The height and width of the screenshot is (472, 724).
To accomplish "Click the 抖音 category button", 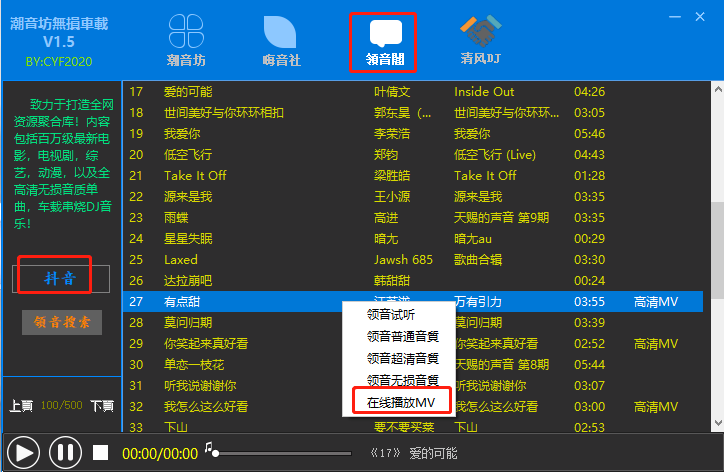I will [60, 278].
